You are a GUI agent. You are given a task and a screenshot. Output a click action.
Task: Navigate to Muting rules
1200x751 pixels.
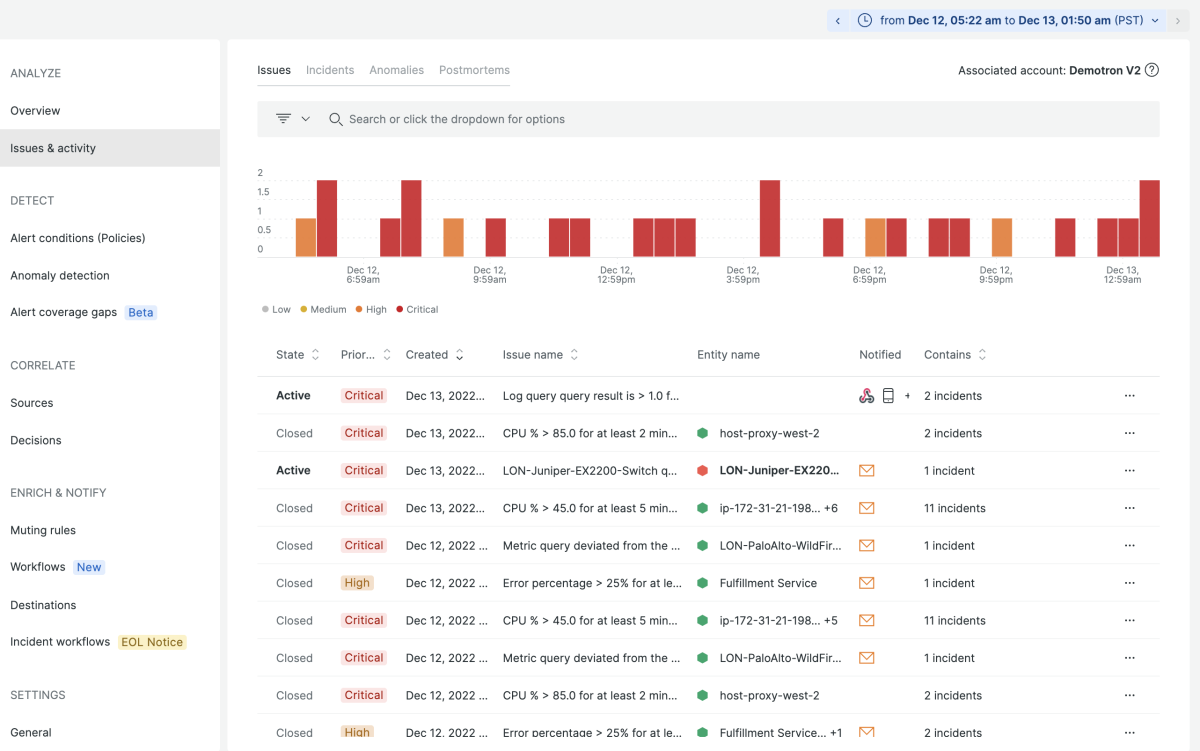pos(43,530)
